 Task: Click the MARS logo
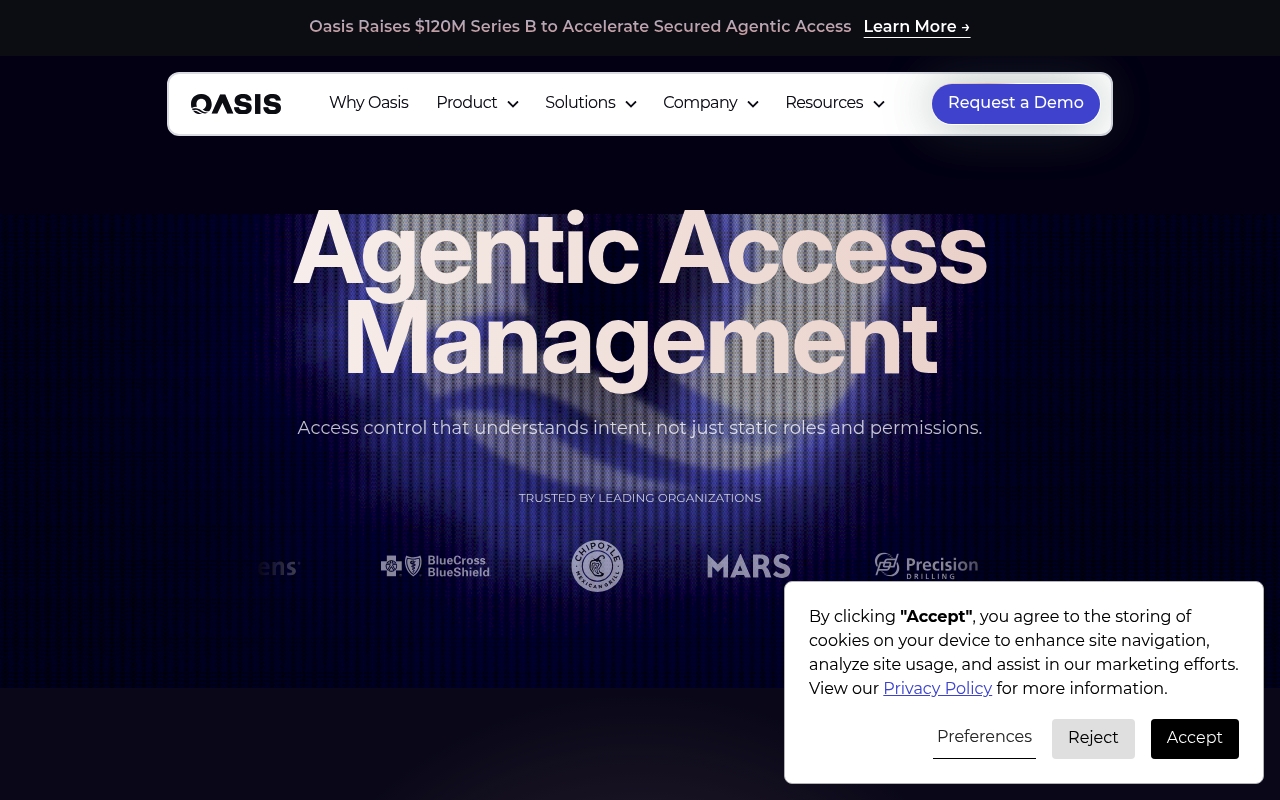coord(749,566)
